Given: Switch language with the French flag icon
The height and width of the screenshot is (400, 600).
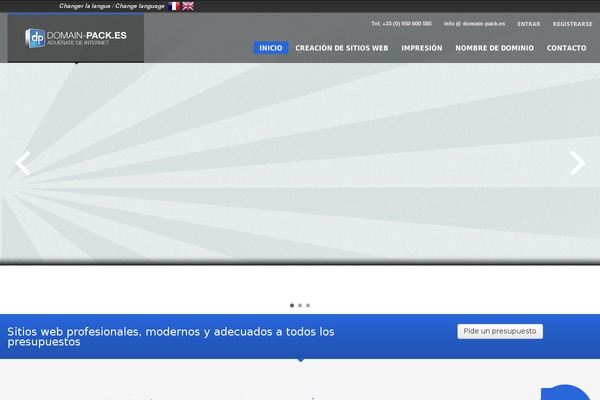Looking at the screenshot, I should coord(174,6).
